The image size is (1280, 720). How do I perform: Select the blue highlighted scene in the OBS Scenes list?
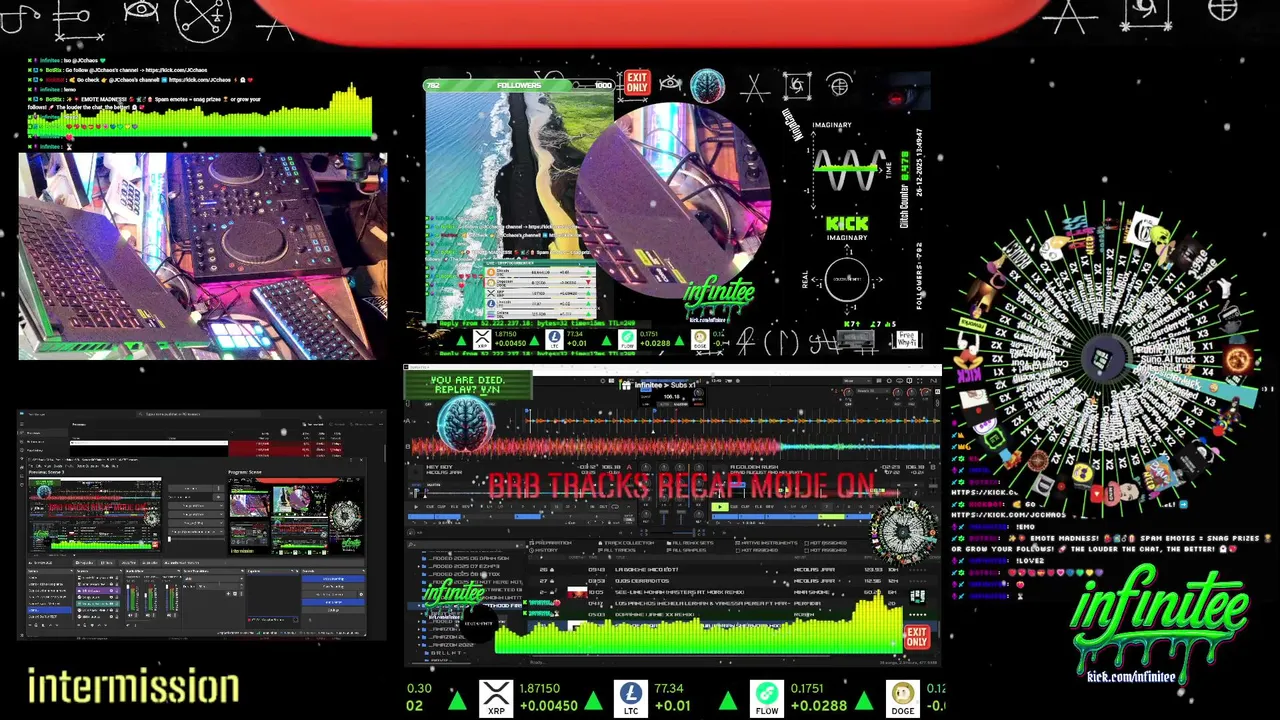tap(50, 610)
